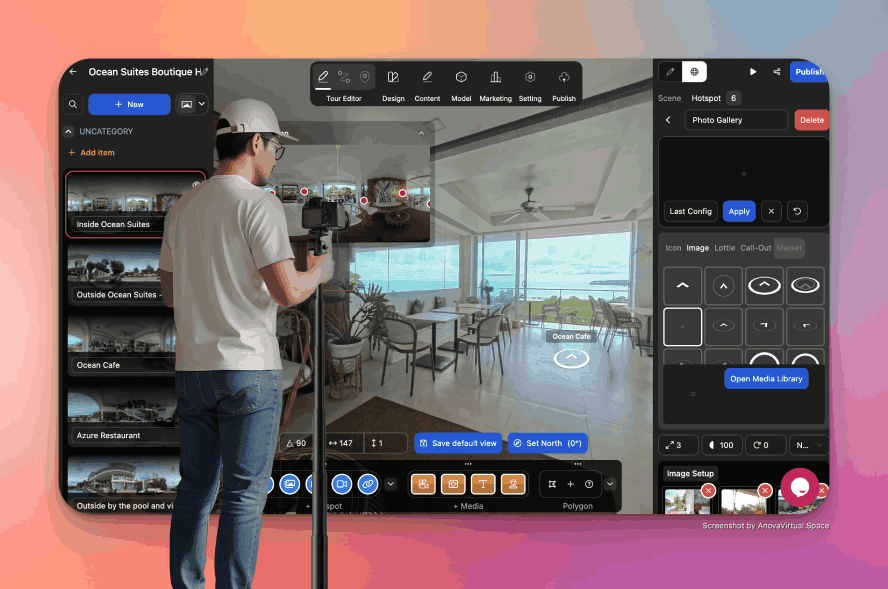Select the pencil tool in Tour Editor
This screenshot has height=589, width=888.
tap(323, 76)
